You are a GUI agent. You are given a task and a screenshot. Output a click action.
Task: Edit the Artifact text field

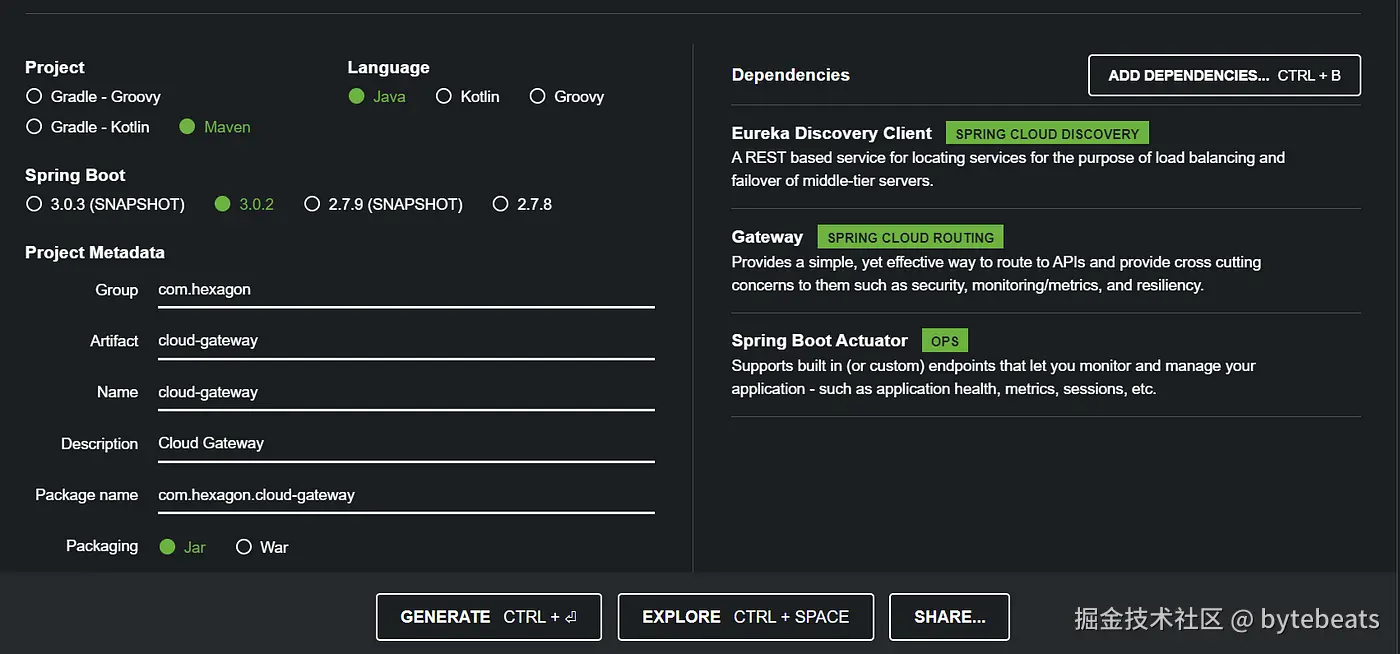405,341
